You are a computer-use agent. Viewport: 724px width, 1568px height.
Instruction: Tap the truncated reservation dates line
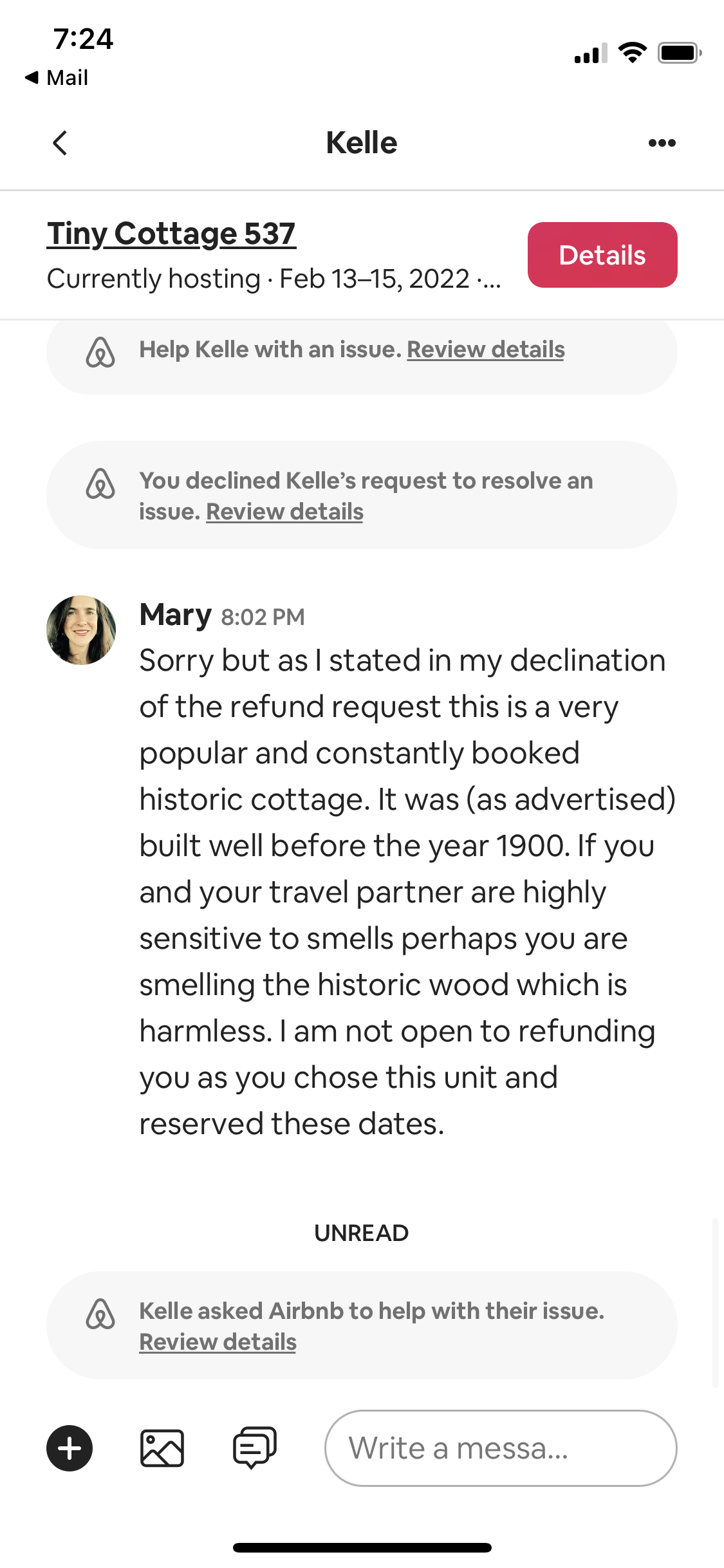(274, 279)
